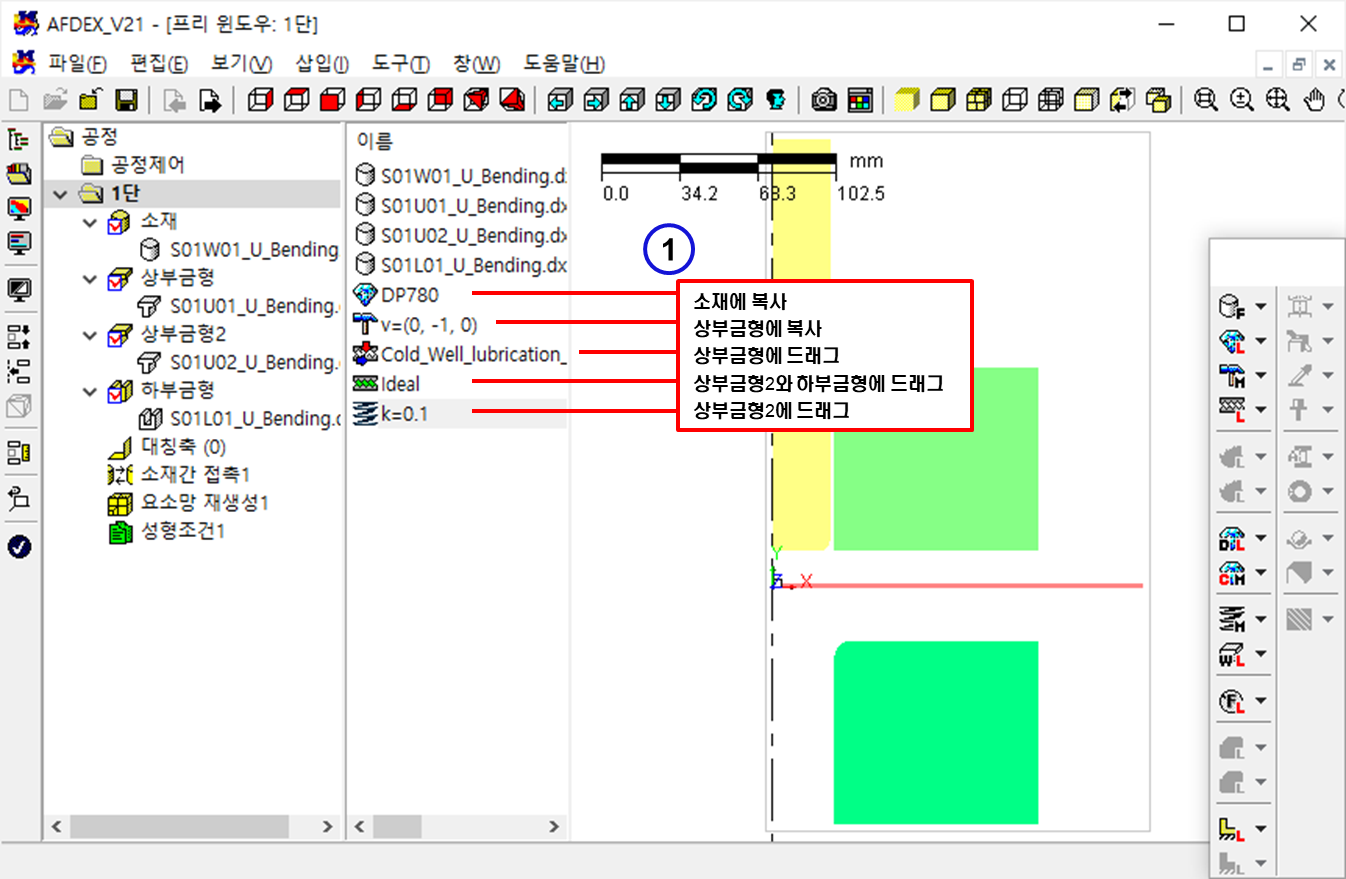
Task: Click the camera capture toolbar icon
Action: [x=824, y=100]
